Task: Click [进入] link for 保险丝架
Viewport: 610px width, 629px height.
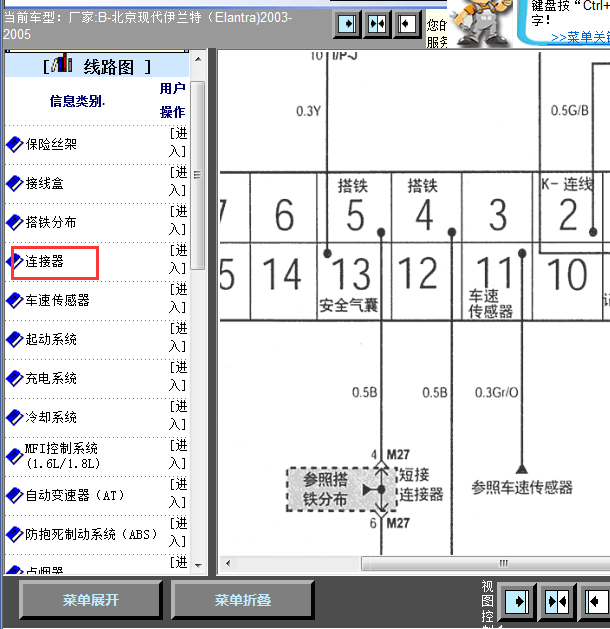Action: (x=178, y=142)
